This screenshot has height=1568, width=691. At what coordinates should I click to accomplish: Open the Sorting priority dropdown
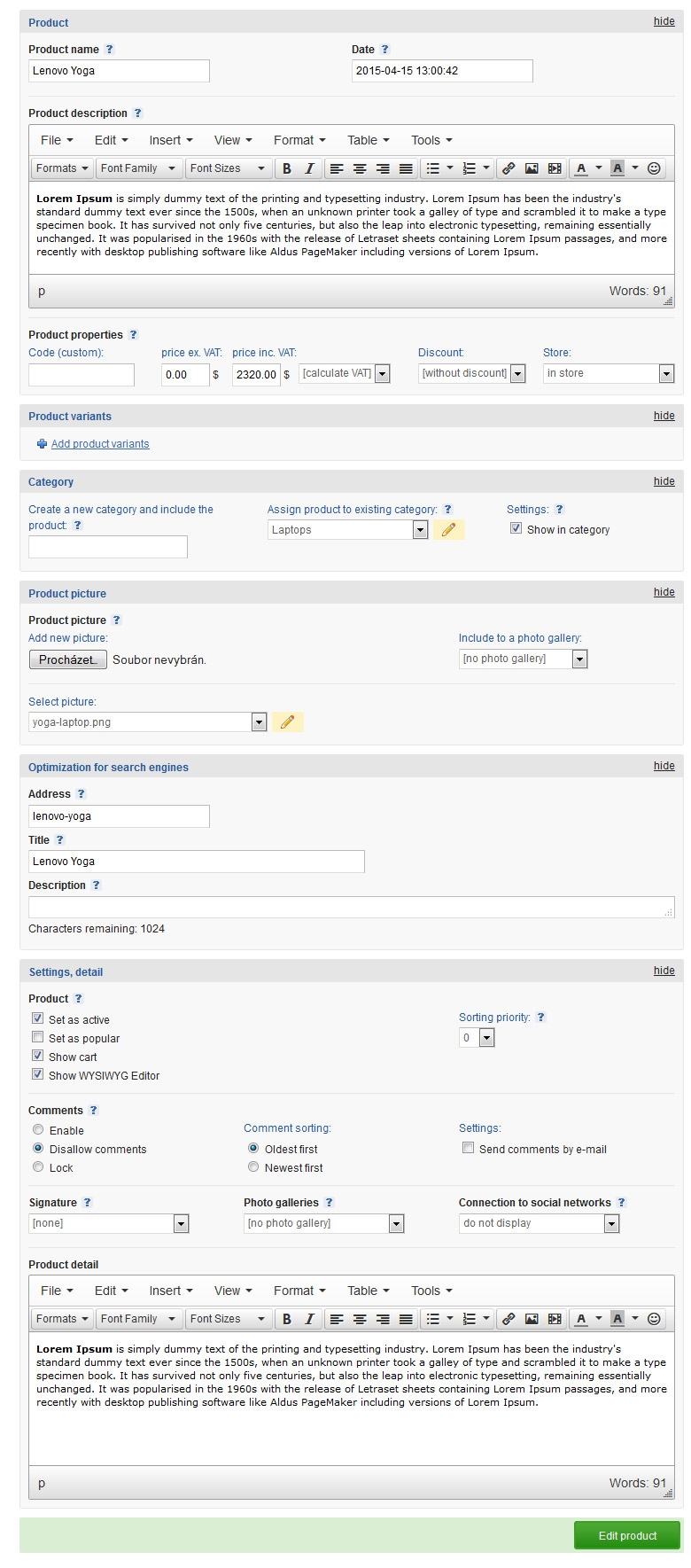tap(477, 1038)
